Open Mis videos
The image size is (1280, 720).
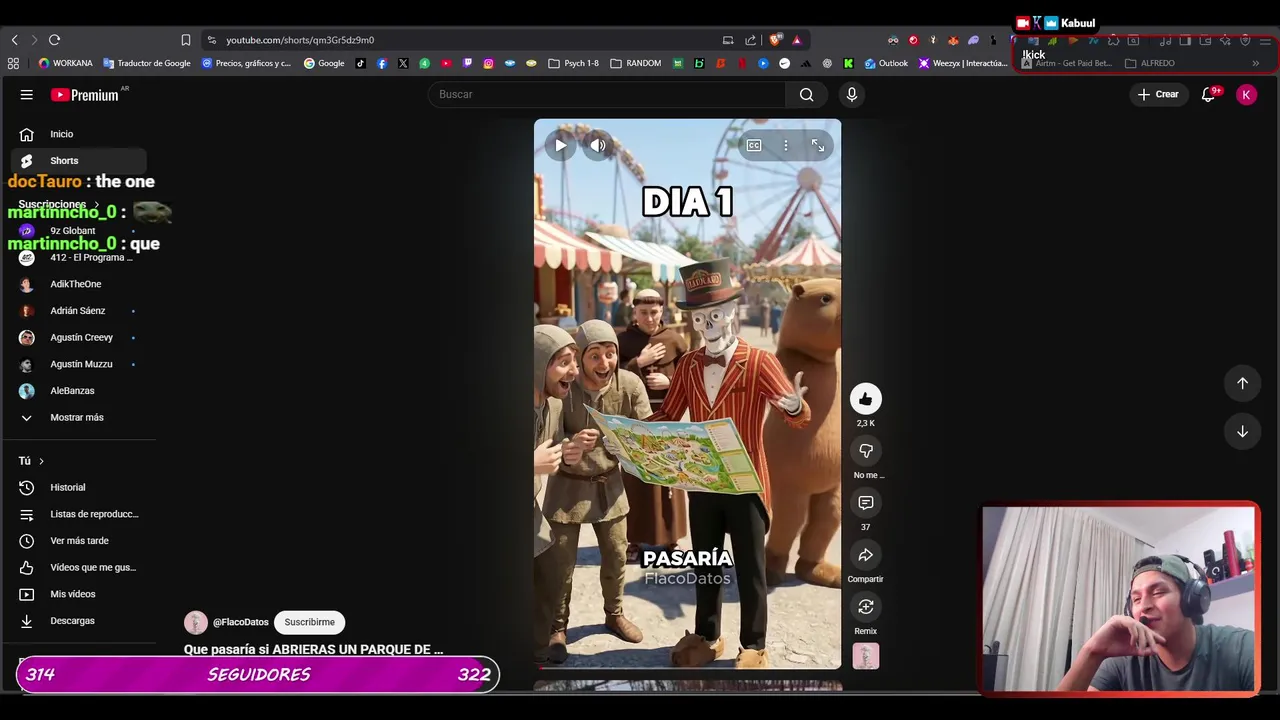(78, 594)
